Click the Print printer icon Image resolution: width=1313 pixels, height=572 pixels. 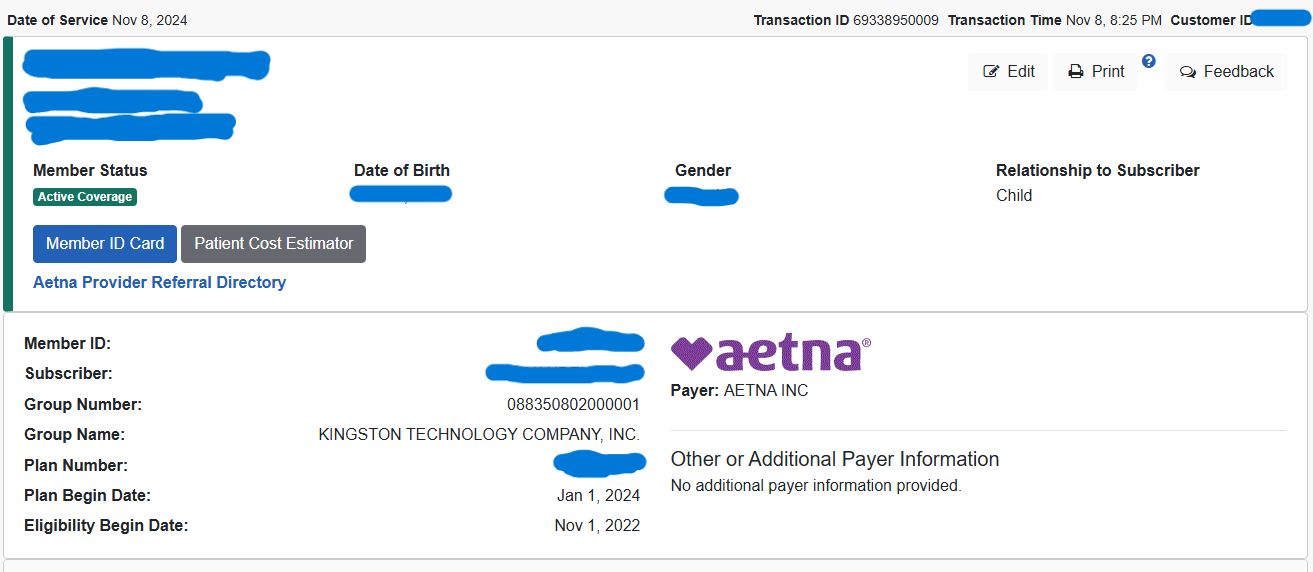click(1076, 72)
